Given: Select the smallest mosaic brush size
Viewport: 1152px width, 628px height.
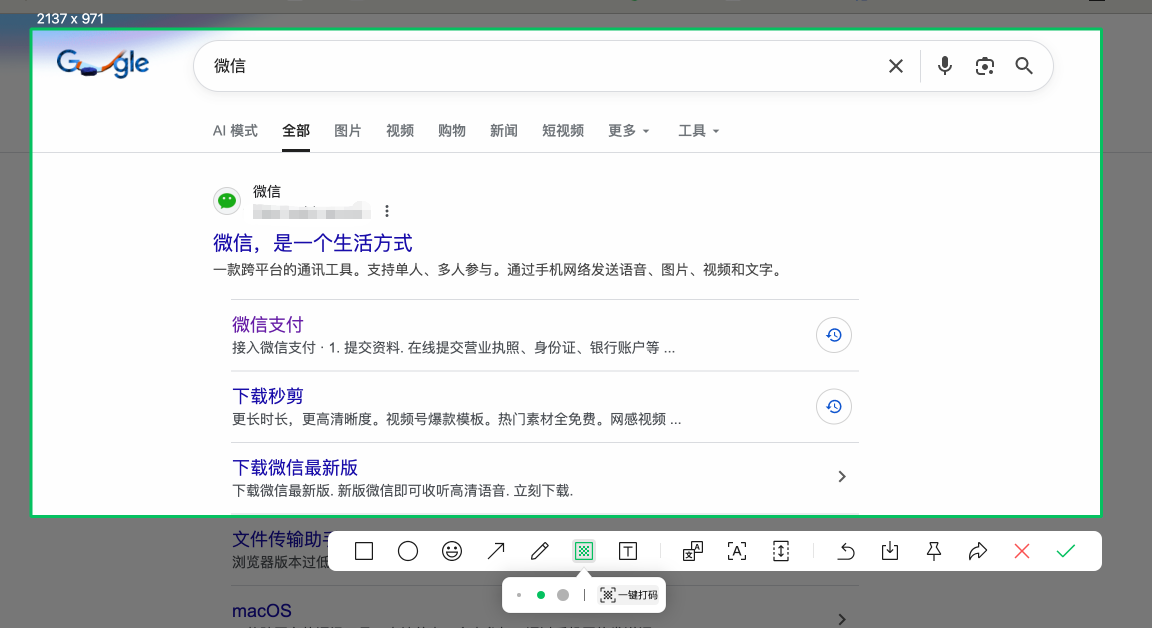Looking at the screenshot, I should pos(519,595).
